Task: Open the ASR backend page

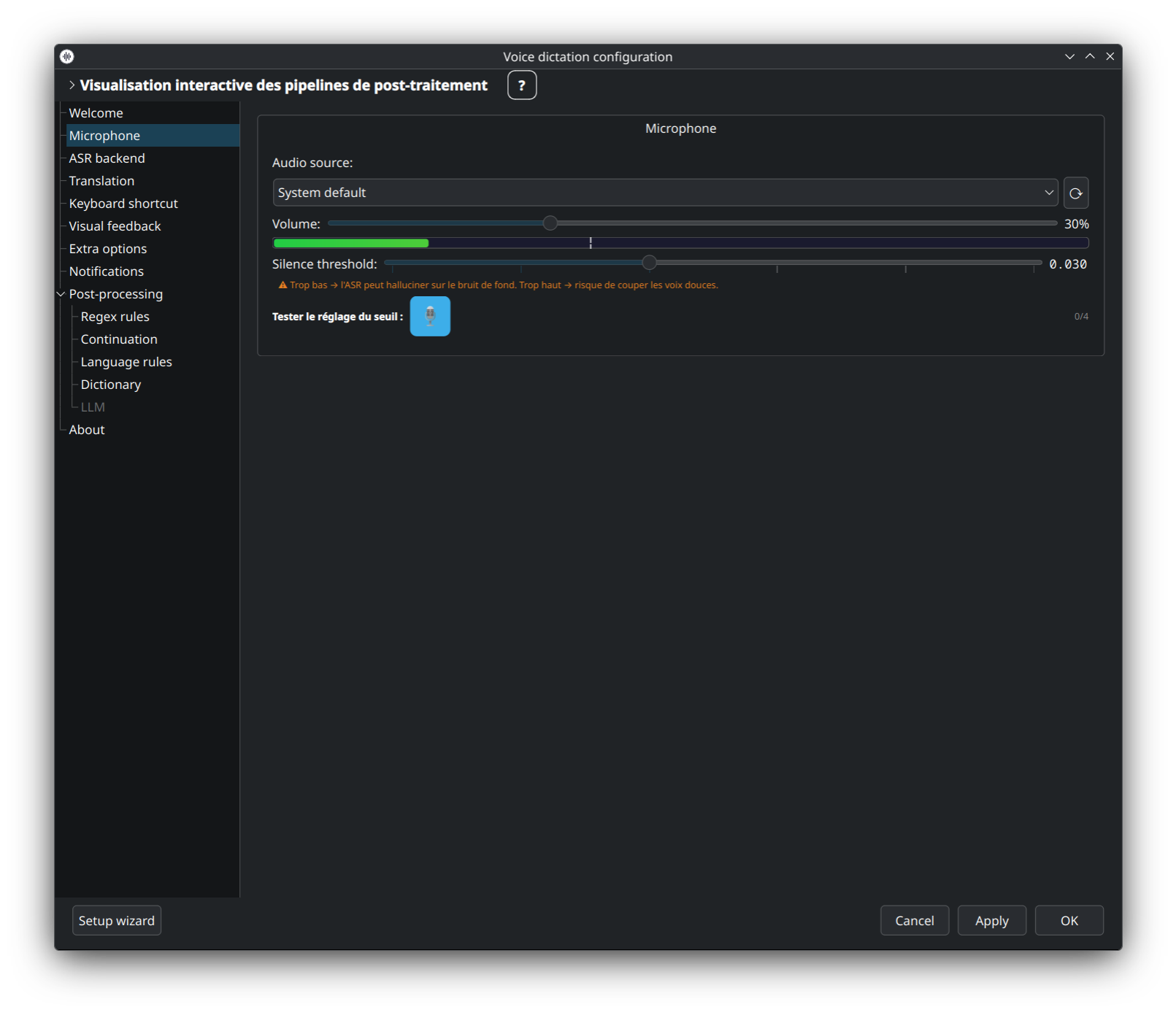Action: point(107,158)
